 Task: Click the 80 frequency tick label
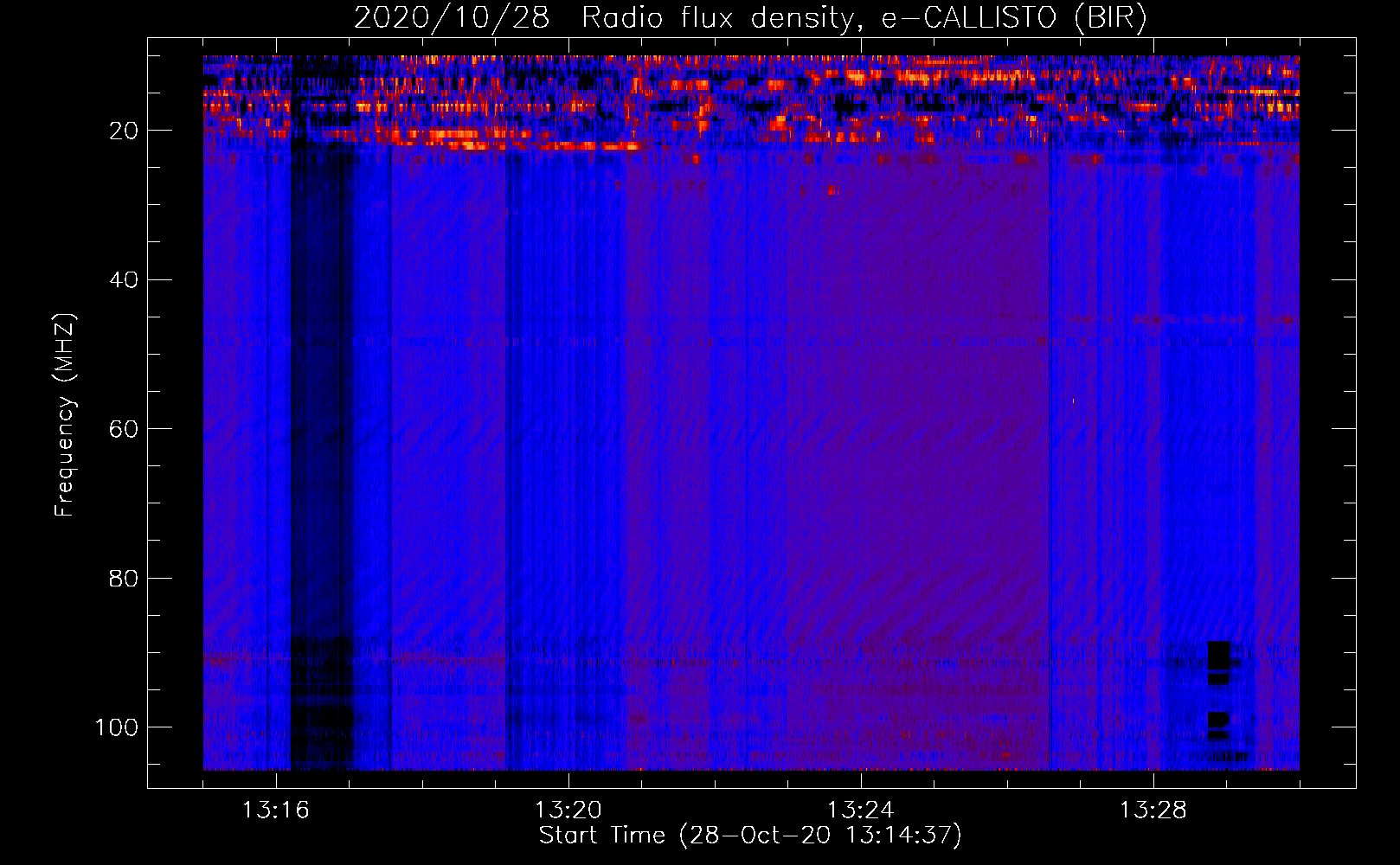click(x=124, y=578)
